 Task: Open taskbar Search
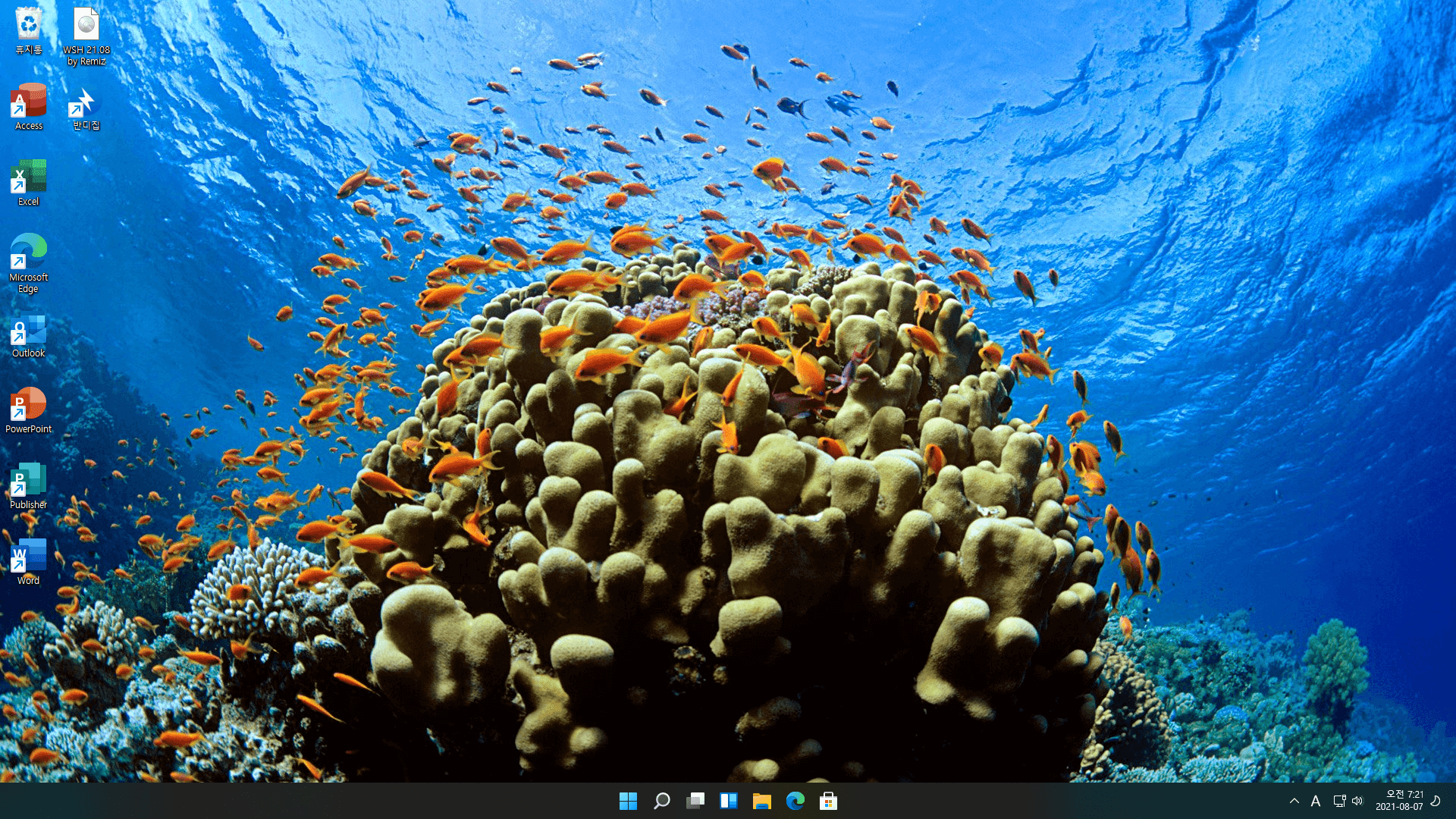pyautogui.click(x=661, y=801)
